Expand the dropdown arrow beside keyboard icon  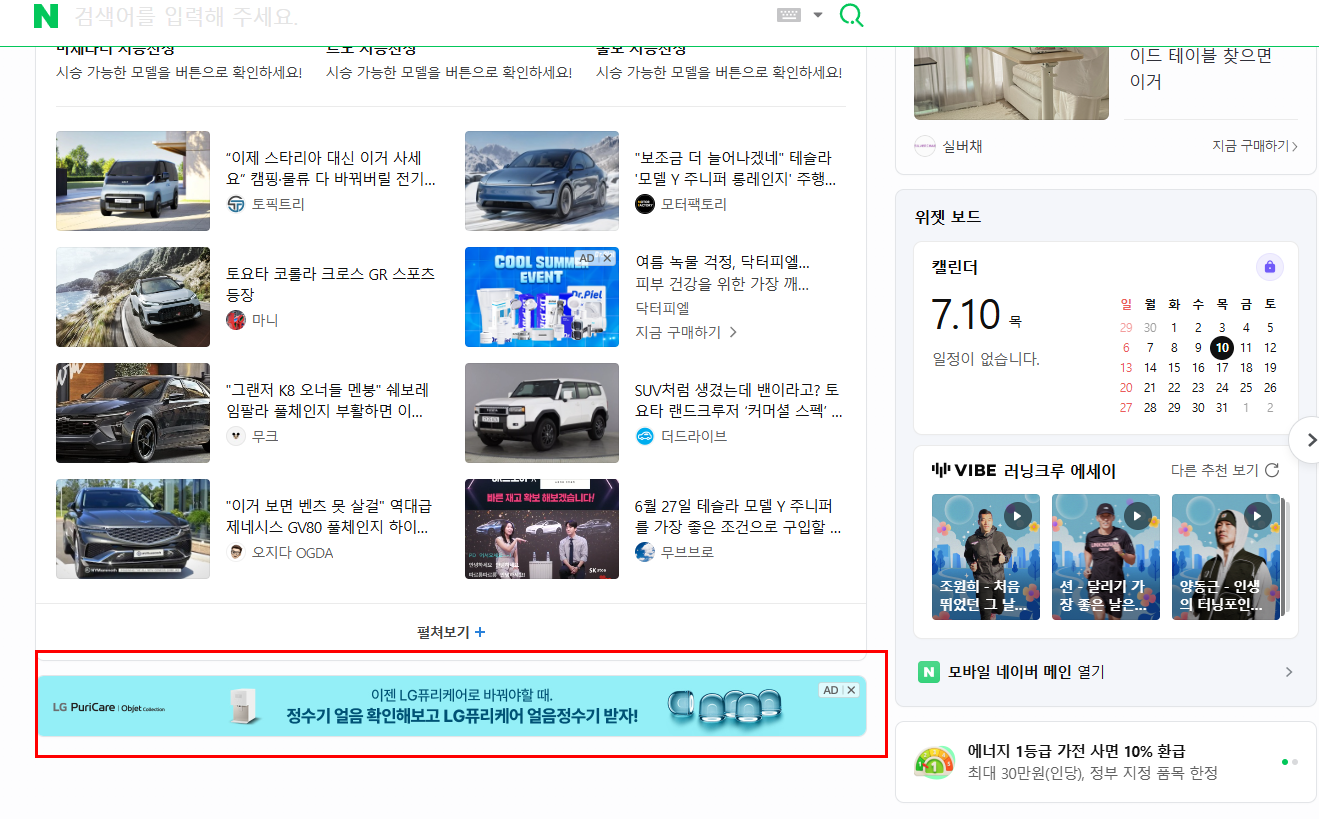(x=818, y=15)
